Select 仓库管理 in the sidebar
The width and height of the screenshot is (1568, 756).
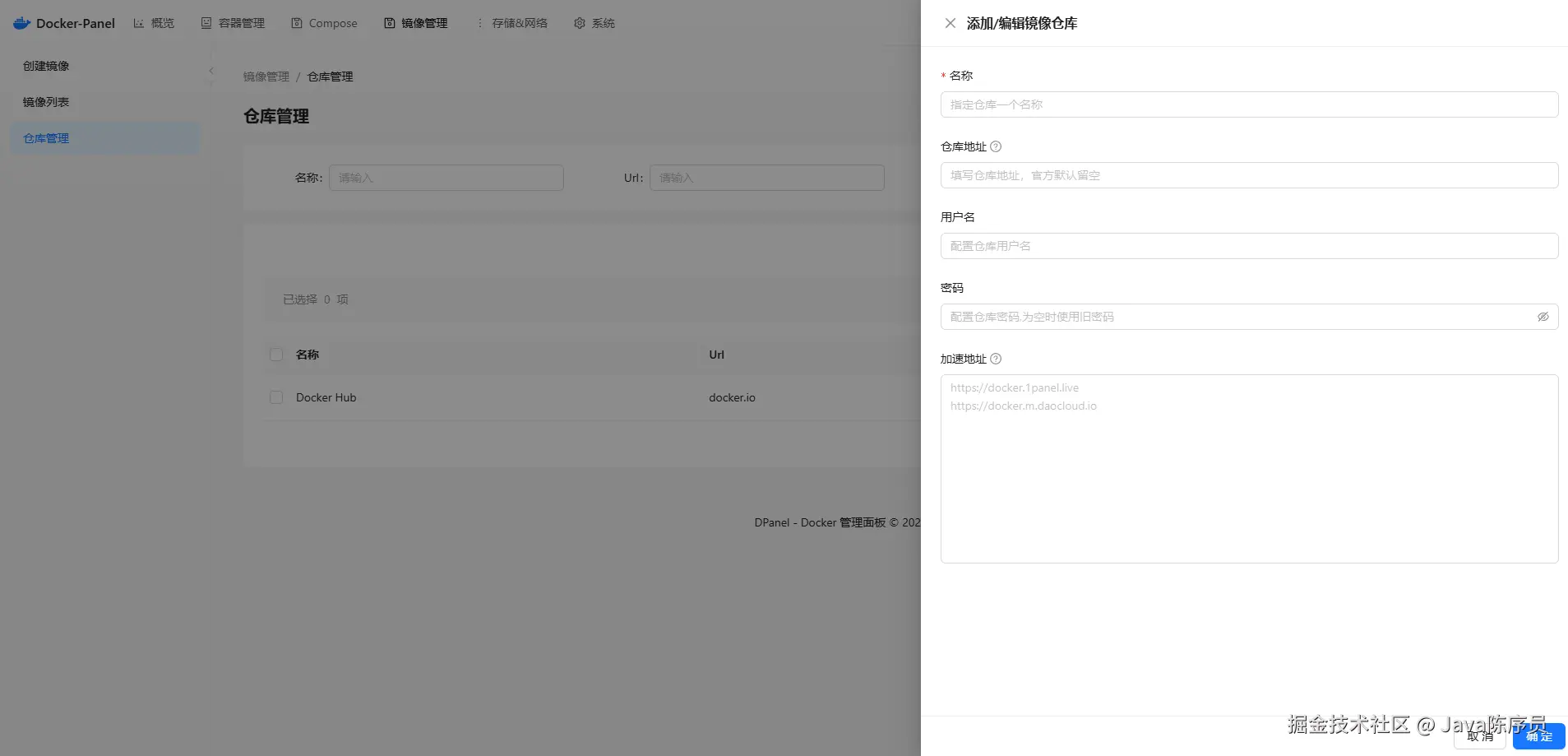(x=105, y=138)
